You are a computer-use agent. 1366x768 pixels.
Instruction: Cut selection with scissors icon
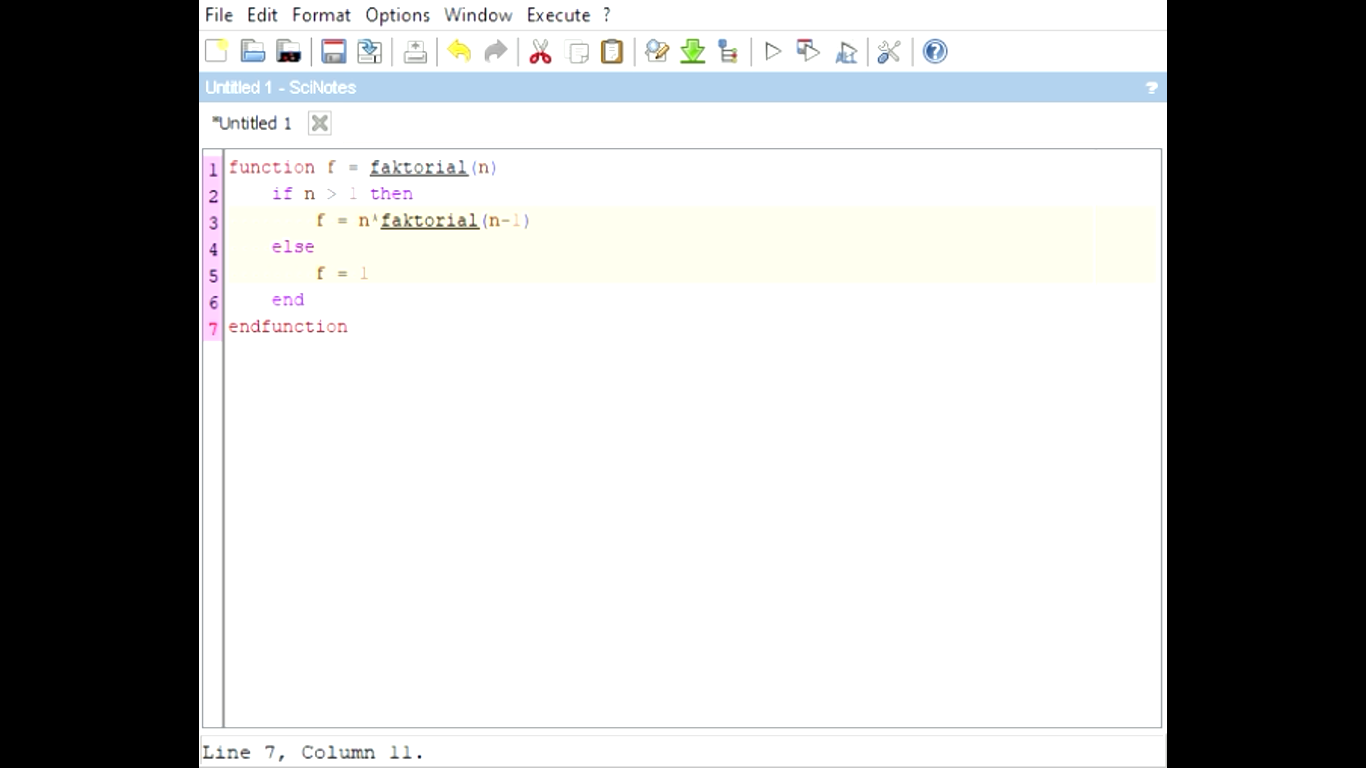coord(540,51)
